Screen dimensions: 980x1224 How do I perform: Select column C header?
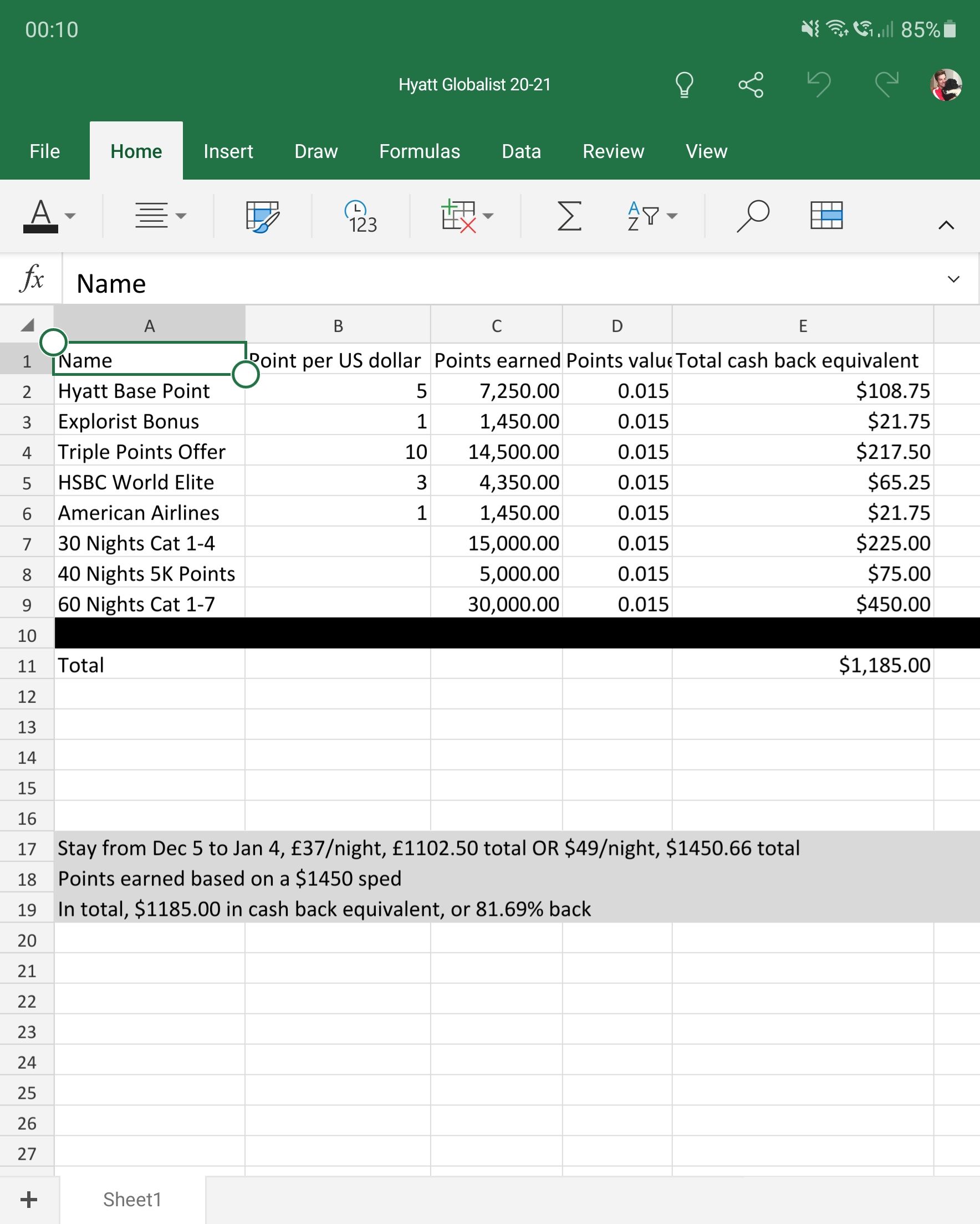497,325
